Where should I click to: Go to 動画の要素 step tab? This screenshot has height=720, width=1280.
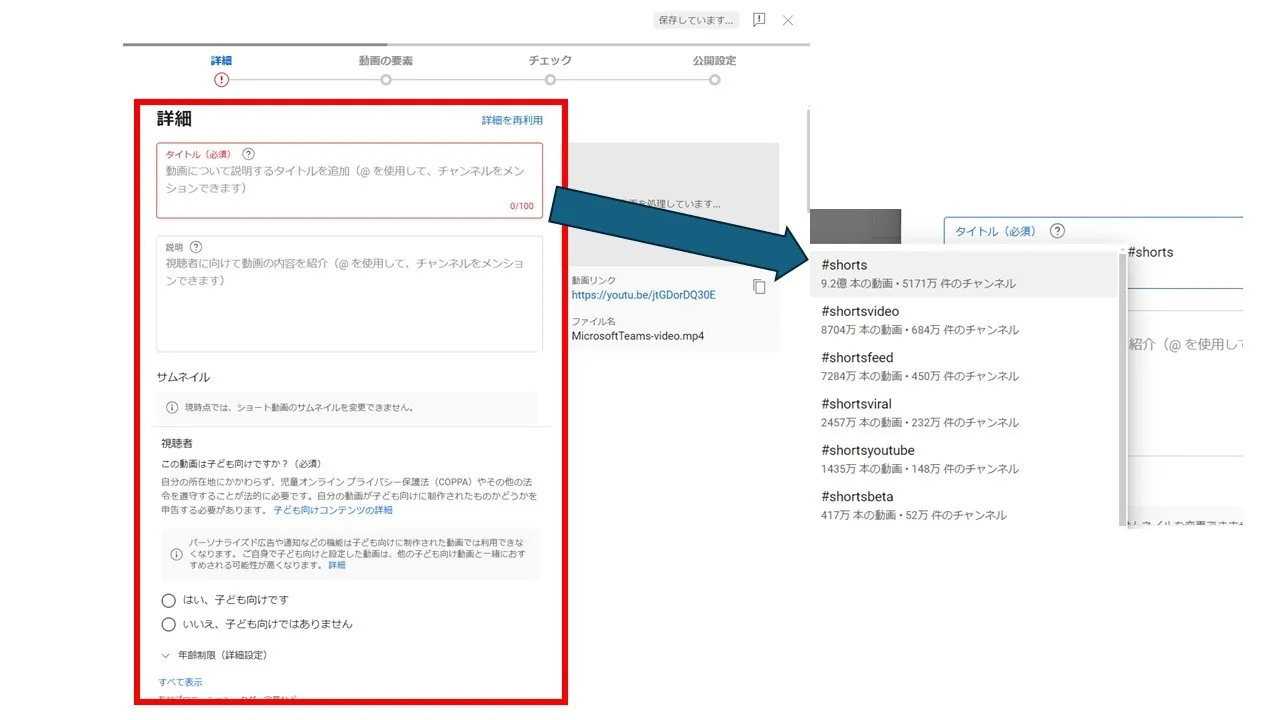click(386, 70)
